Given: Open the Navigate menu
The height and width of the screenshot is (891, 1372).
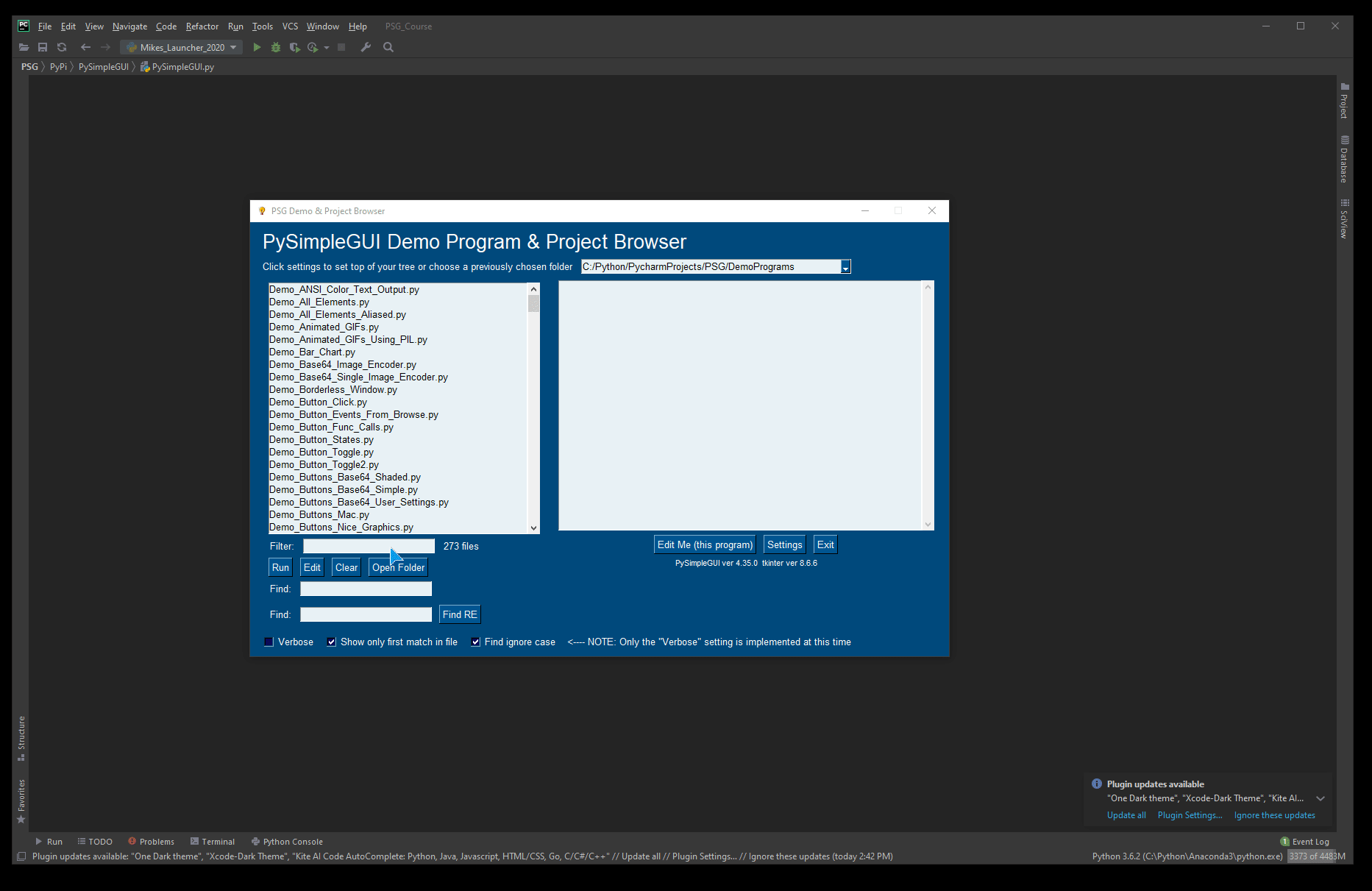Looking at the screenshot, I should click(x=129, y=26).
